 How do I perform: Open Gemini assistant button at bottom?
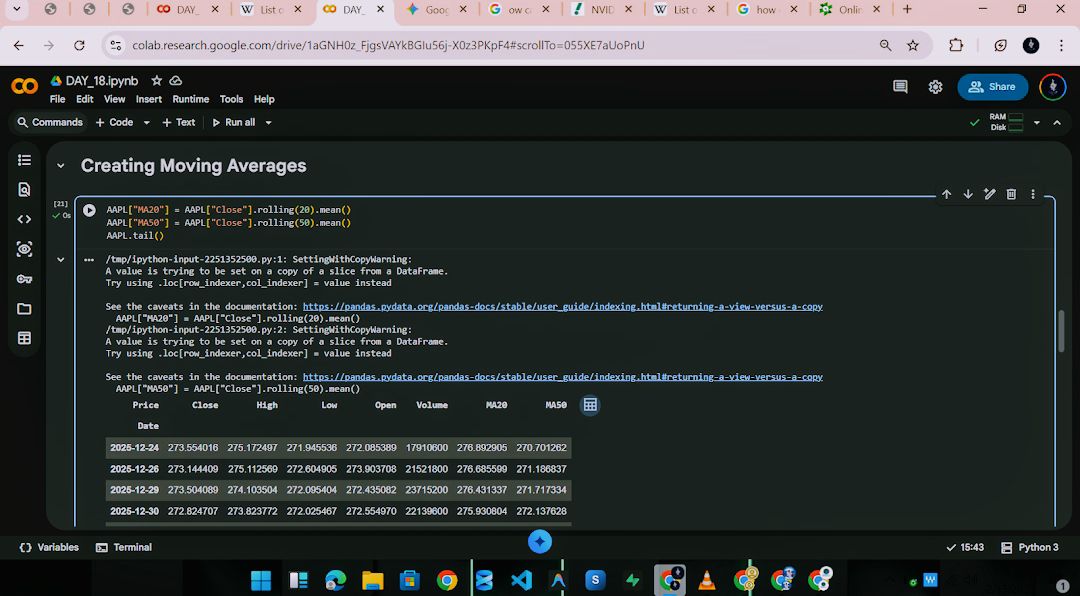[x=540, y=542]
